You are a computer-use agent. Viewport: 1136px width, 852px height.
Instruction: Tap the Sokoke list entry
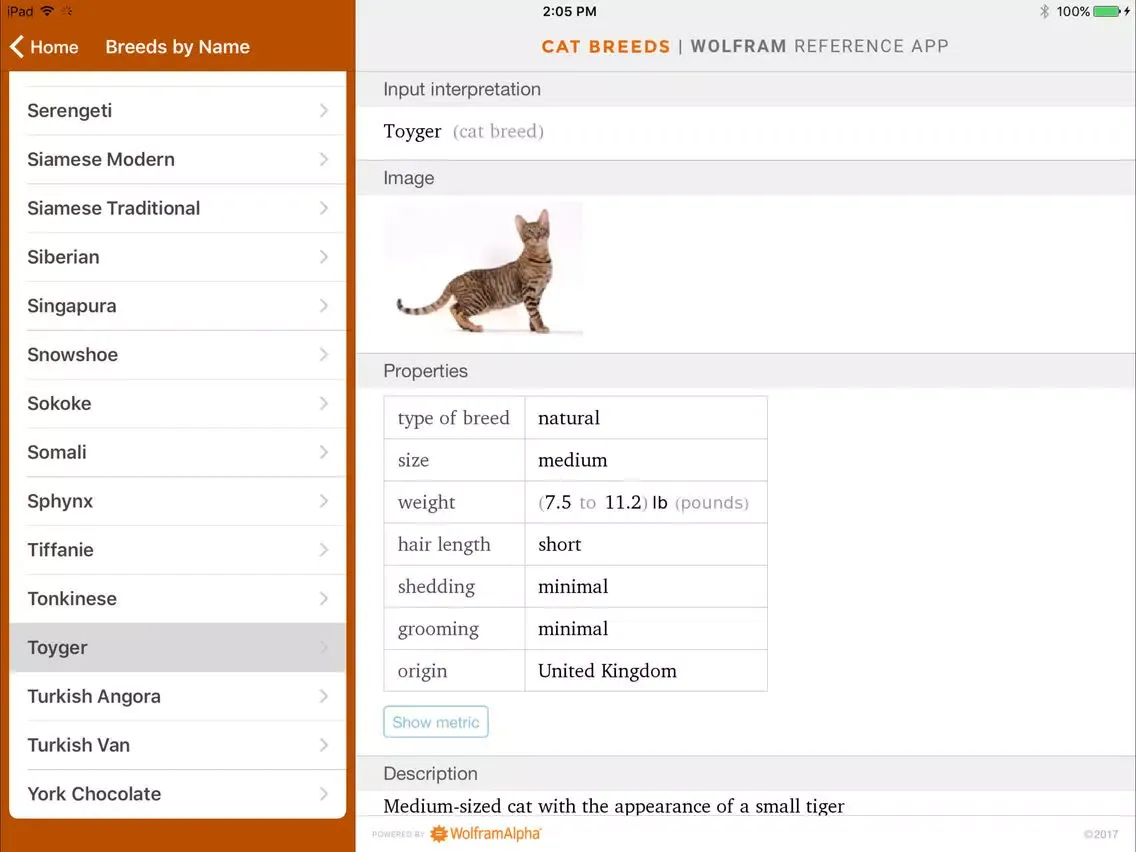coord(178,404)
